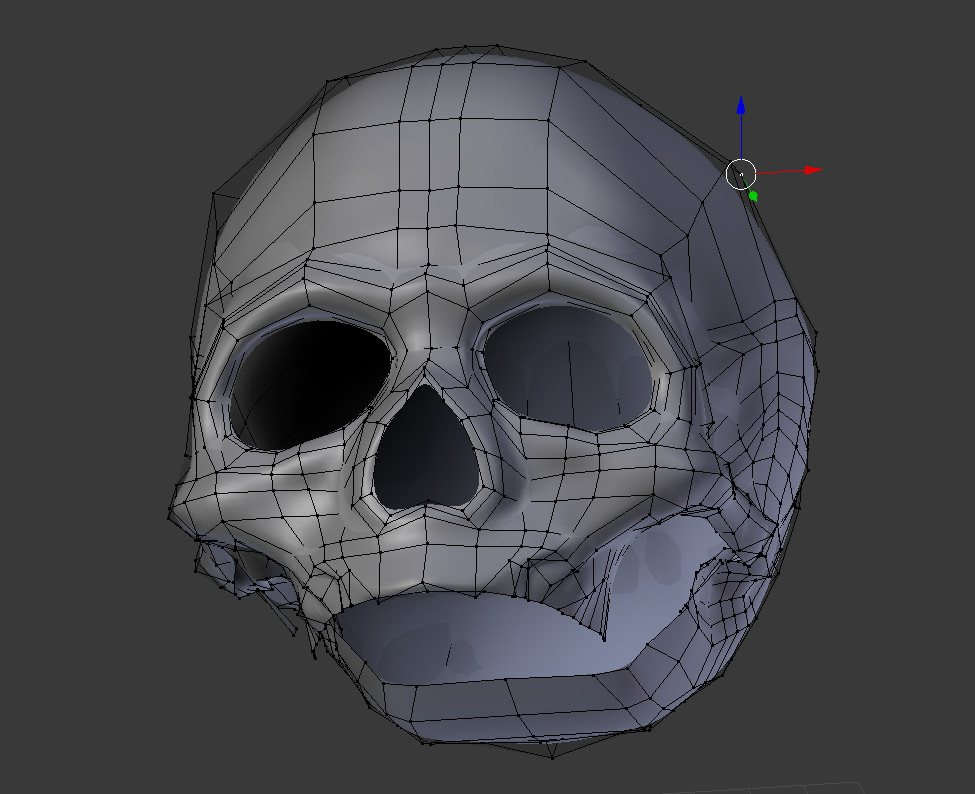
Task: Click the blue Z-axis arrow tip of the gizmo
Action: pos(740,104)
